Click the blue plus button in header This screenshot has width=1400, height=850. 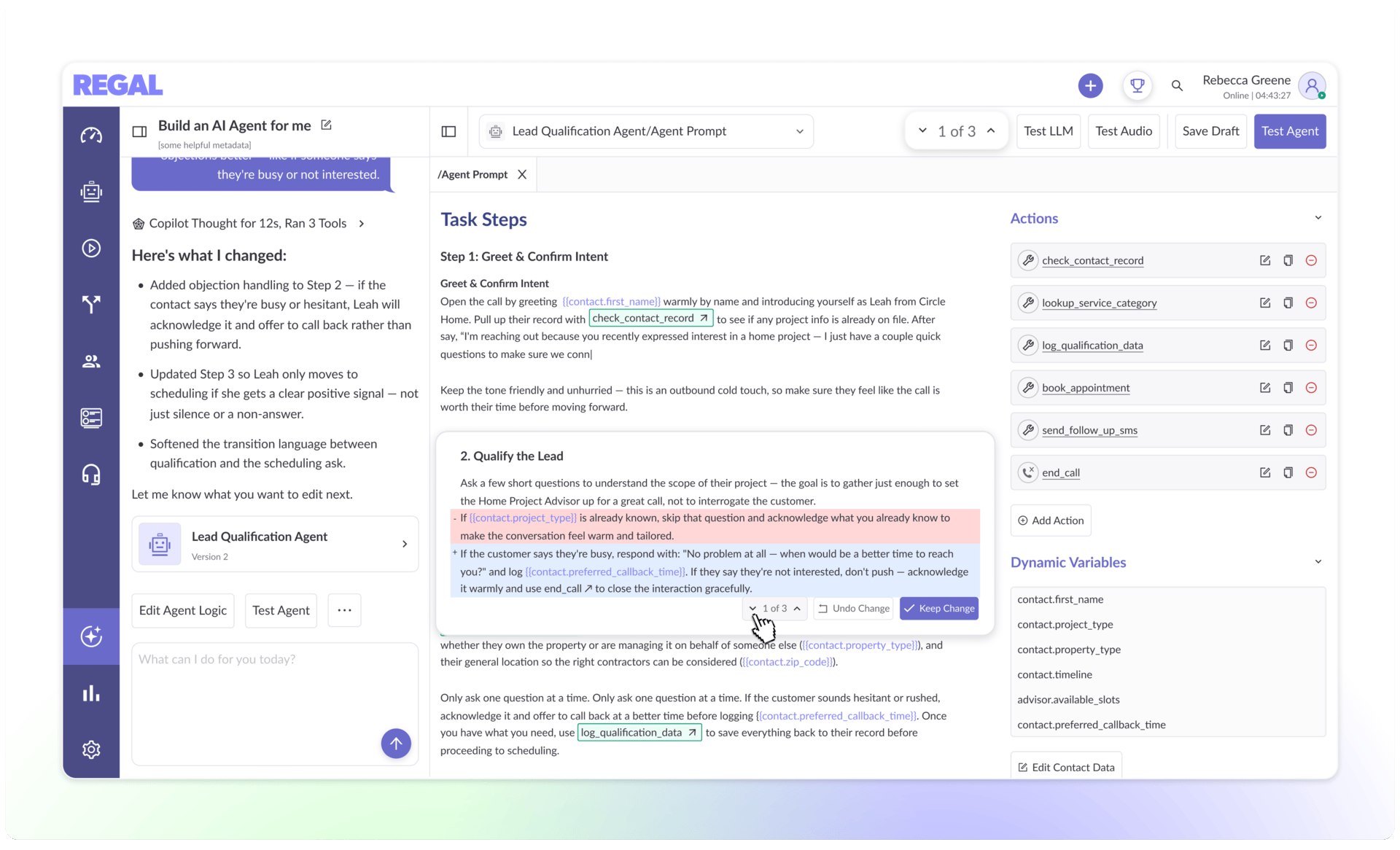tap(1090, 85)
